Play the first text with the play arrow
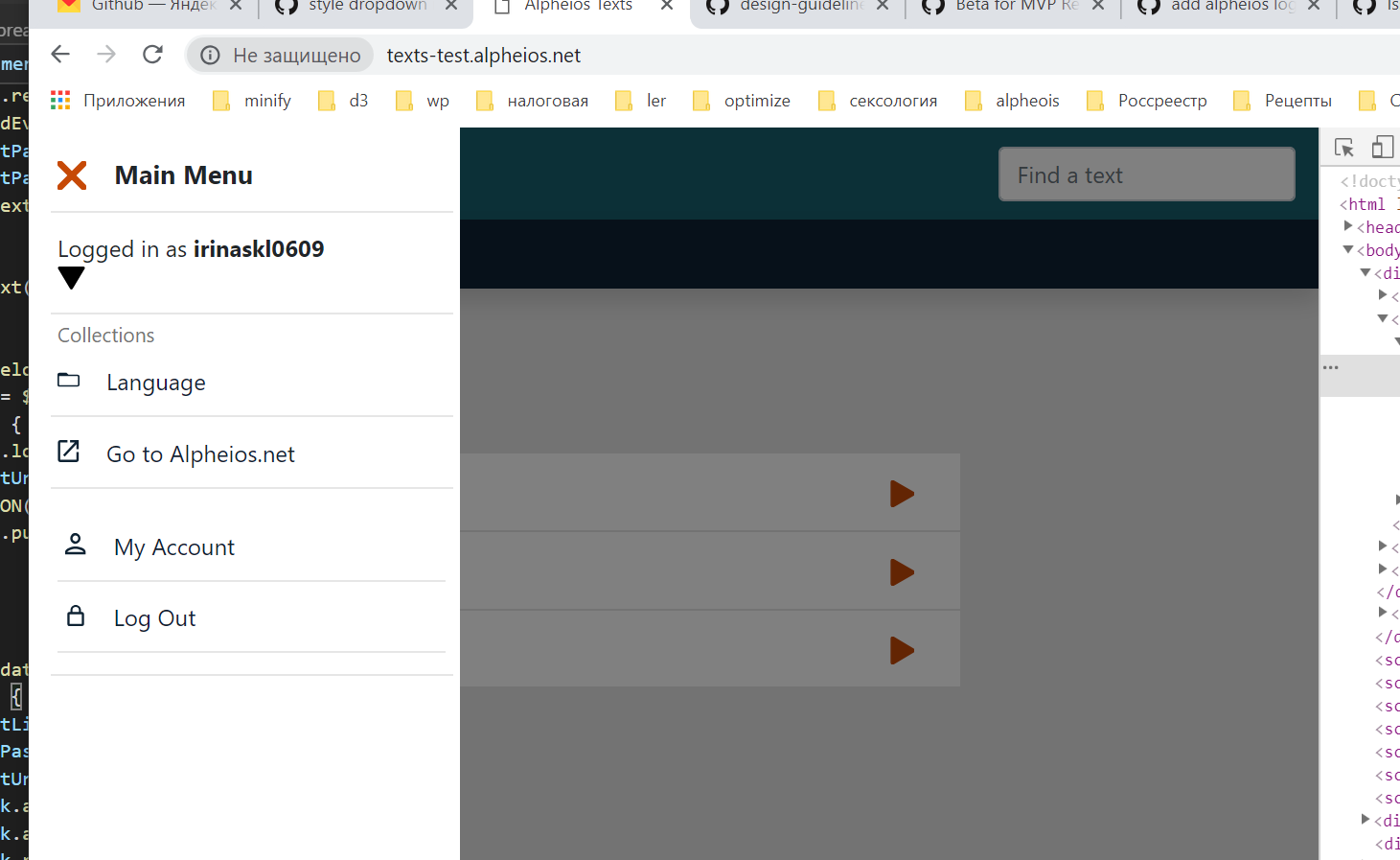 pyautogui.click(x=901, y=494)
